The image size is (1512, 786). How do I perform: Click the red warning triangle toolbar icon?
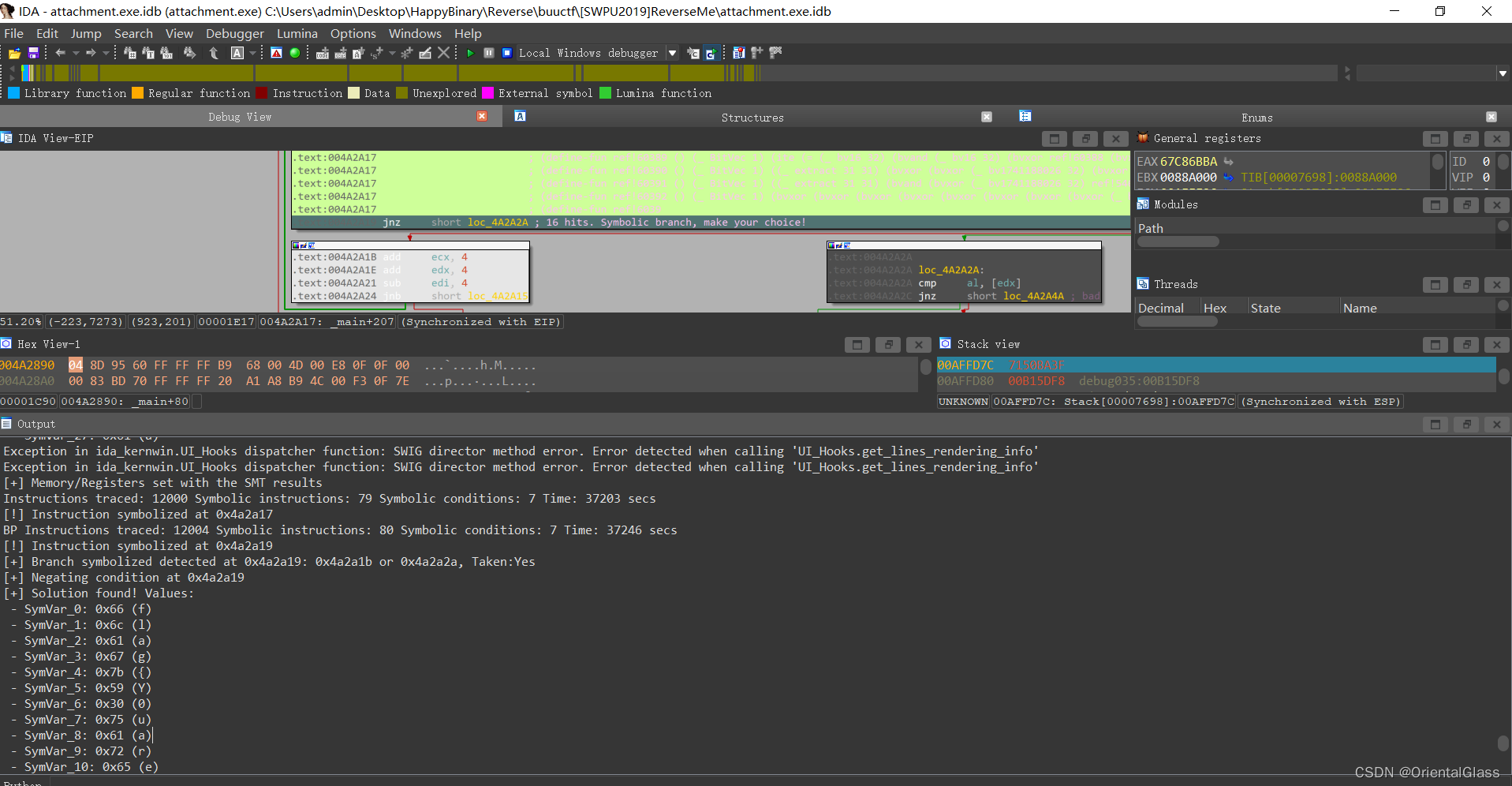pos(276,53)
